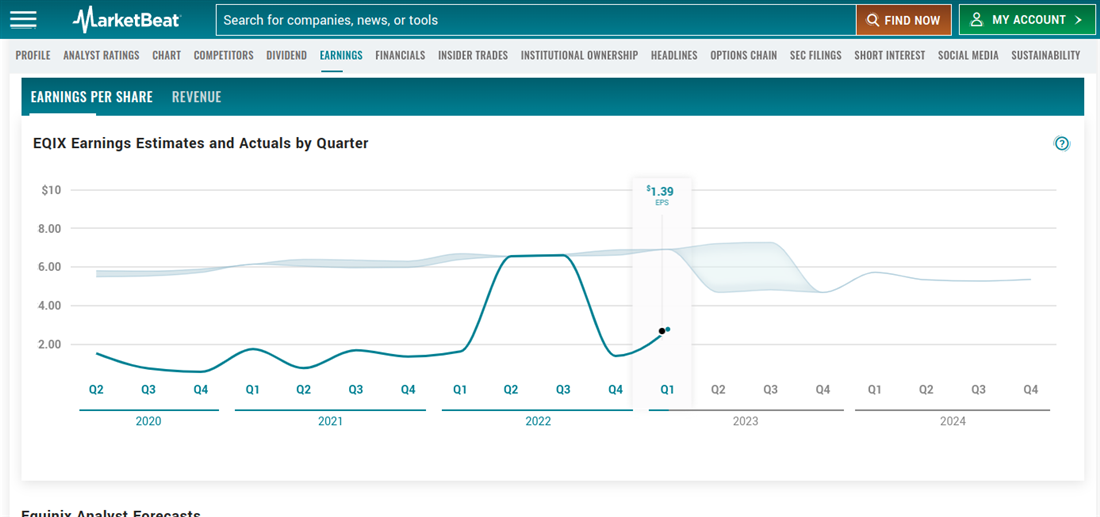Click the Q1 2023 EPS data point
Screen dimensions: 1100x517
[663, 330]
